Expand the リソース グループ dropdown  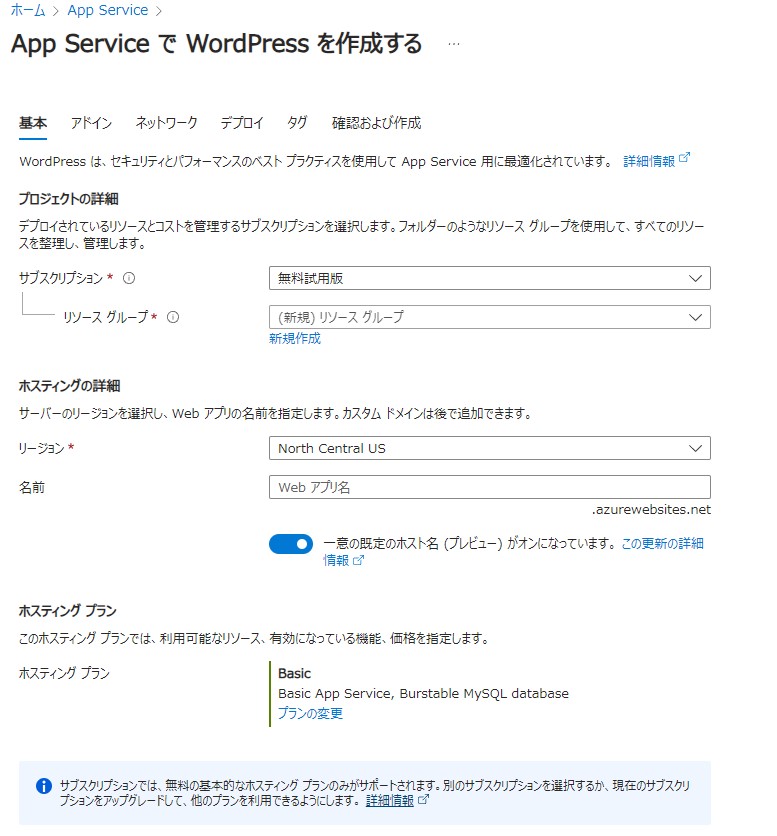490,317
